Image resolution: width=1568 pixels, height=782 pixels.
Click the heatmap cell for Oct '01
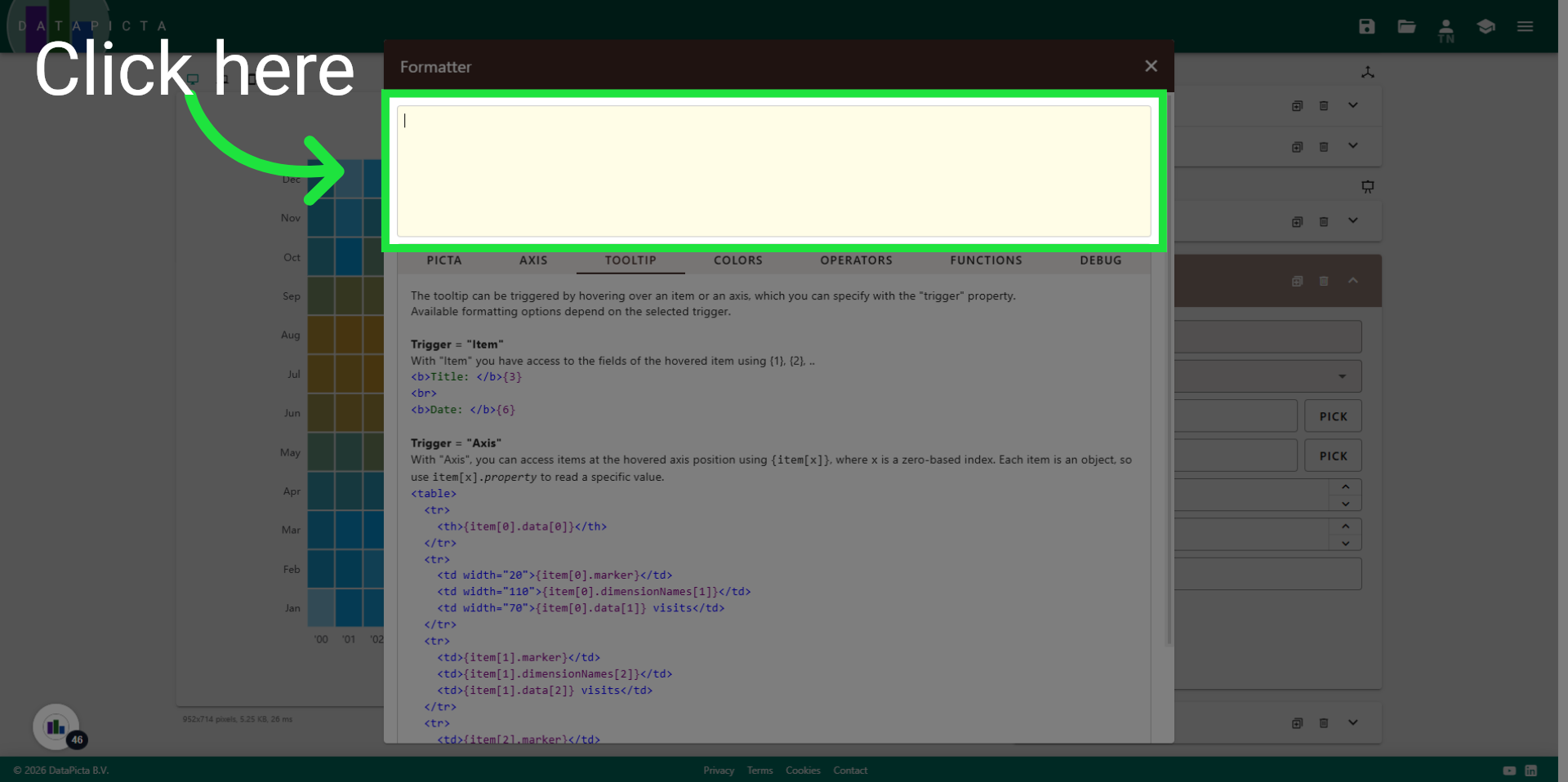349,257
